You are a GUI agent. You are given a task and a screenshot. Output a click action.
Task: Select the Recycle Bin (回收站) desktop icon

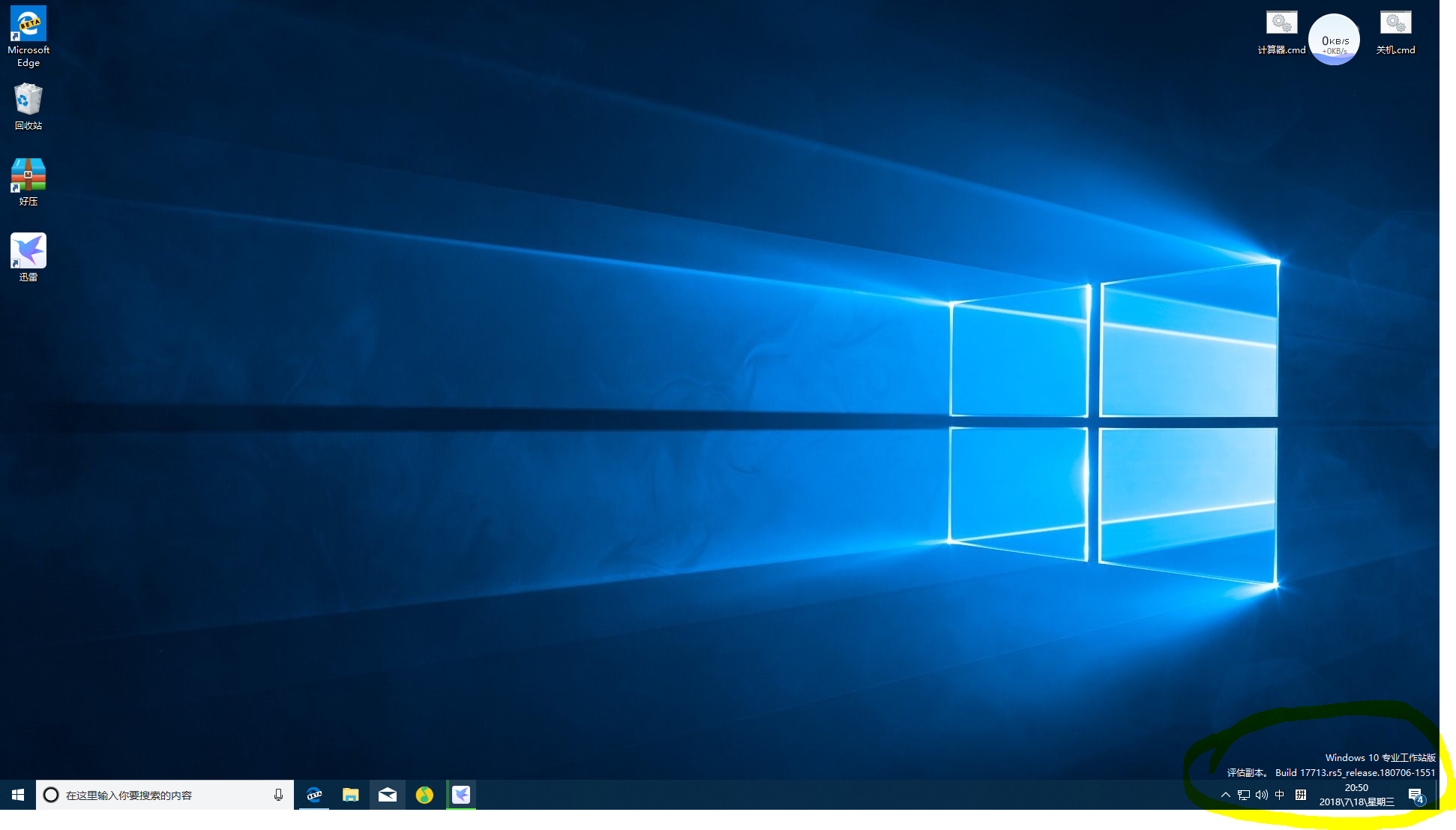28,106
